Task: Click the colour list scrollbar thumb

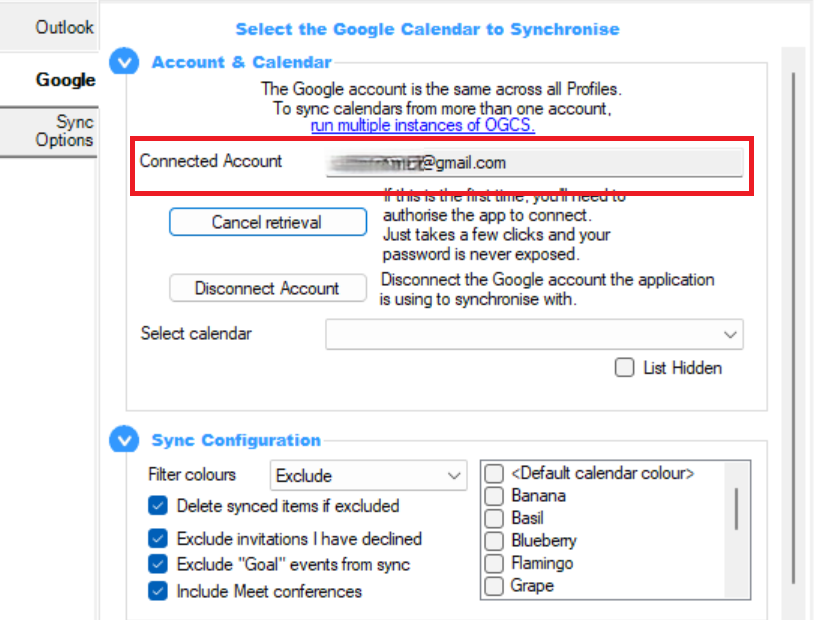Action: (x=736, y=509)
